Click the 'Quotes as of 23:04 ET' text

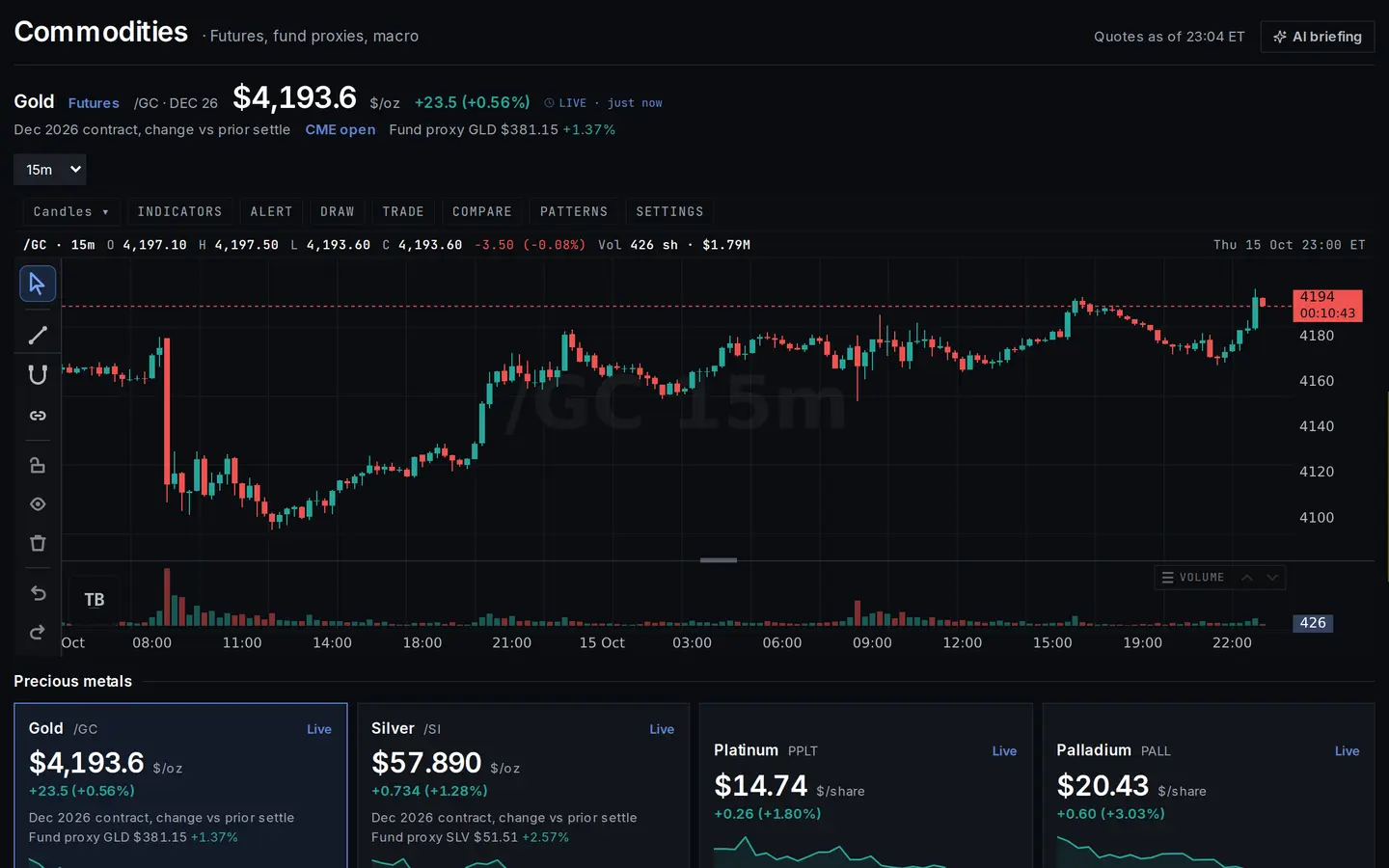click(1169, 37)
